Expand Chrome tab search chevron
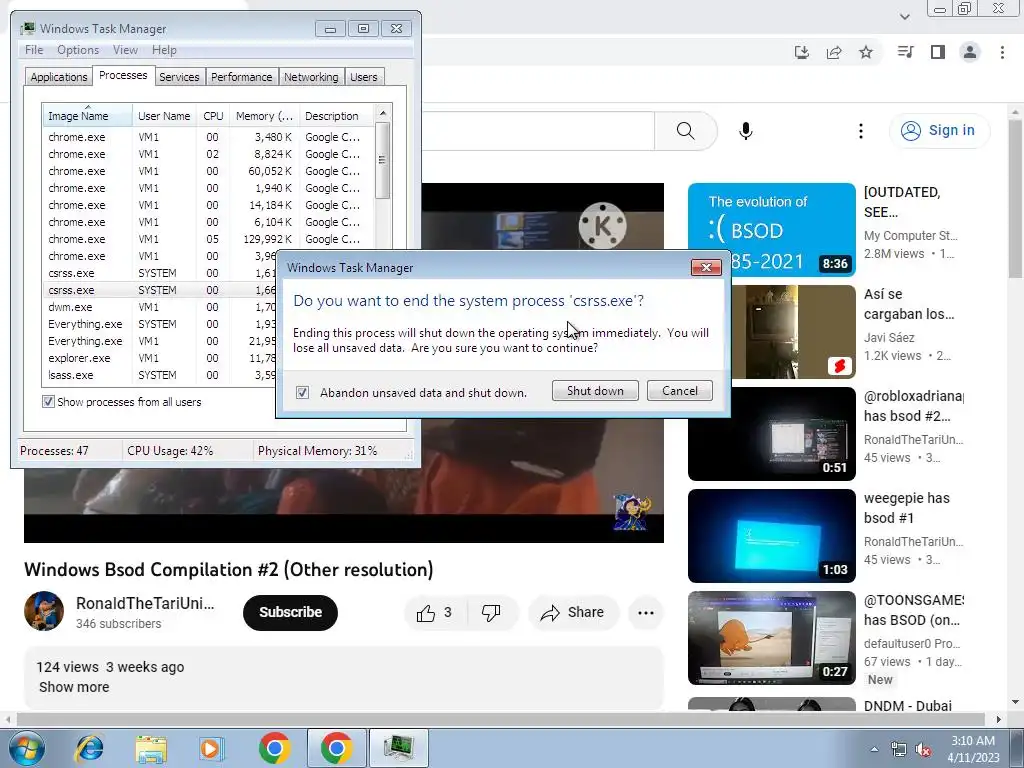The image size is (1024, 768). tap(904, 16)
